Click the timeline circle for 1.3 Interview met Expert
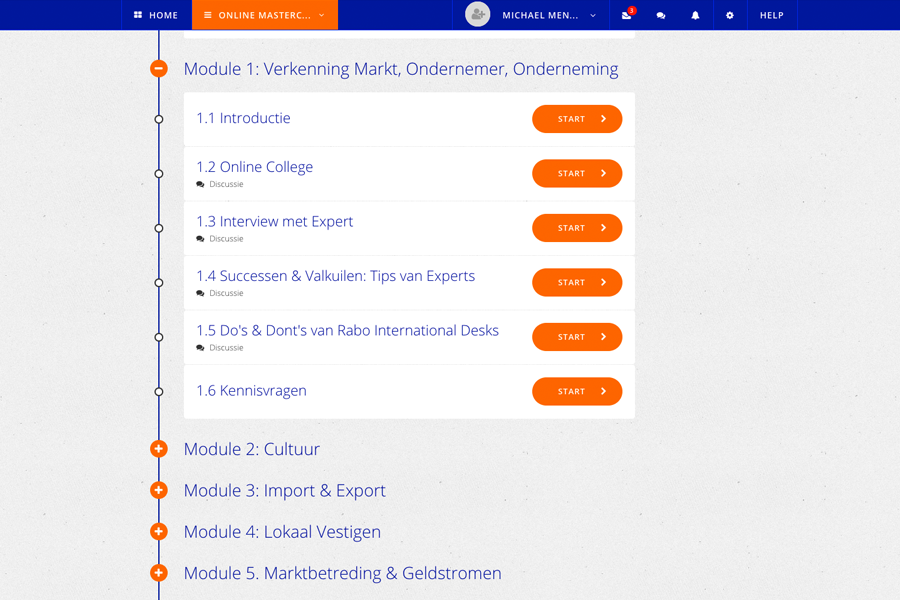This screenshot has width=900, height=600. [159, 229]
